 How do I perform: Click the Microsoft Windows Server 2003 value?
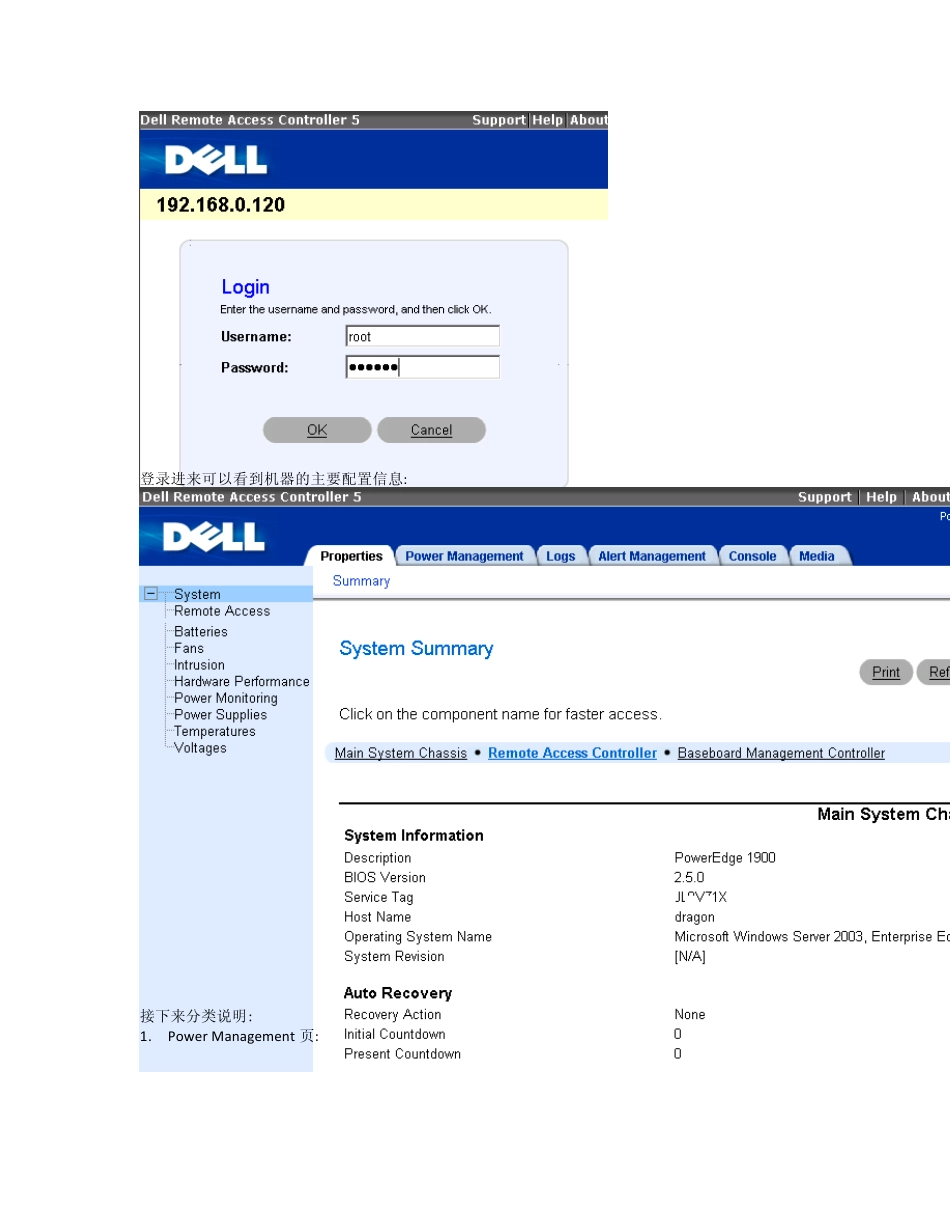point(812,937)
